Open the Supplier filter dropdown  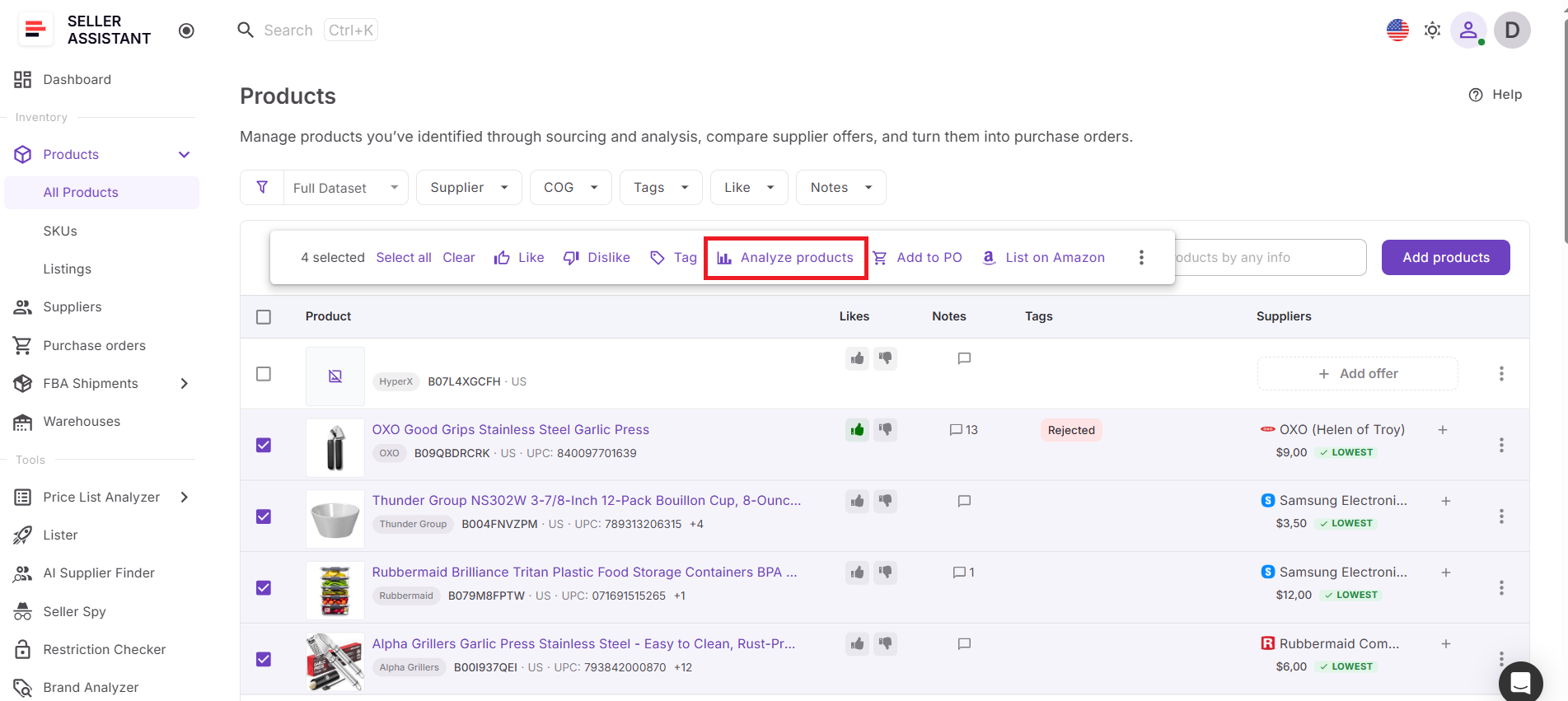pos(469,188)
